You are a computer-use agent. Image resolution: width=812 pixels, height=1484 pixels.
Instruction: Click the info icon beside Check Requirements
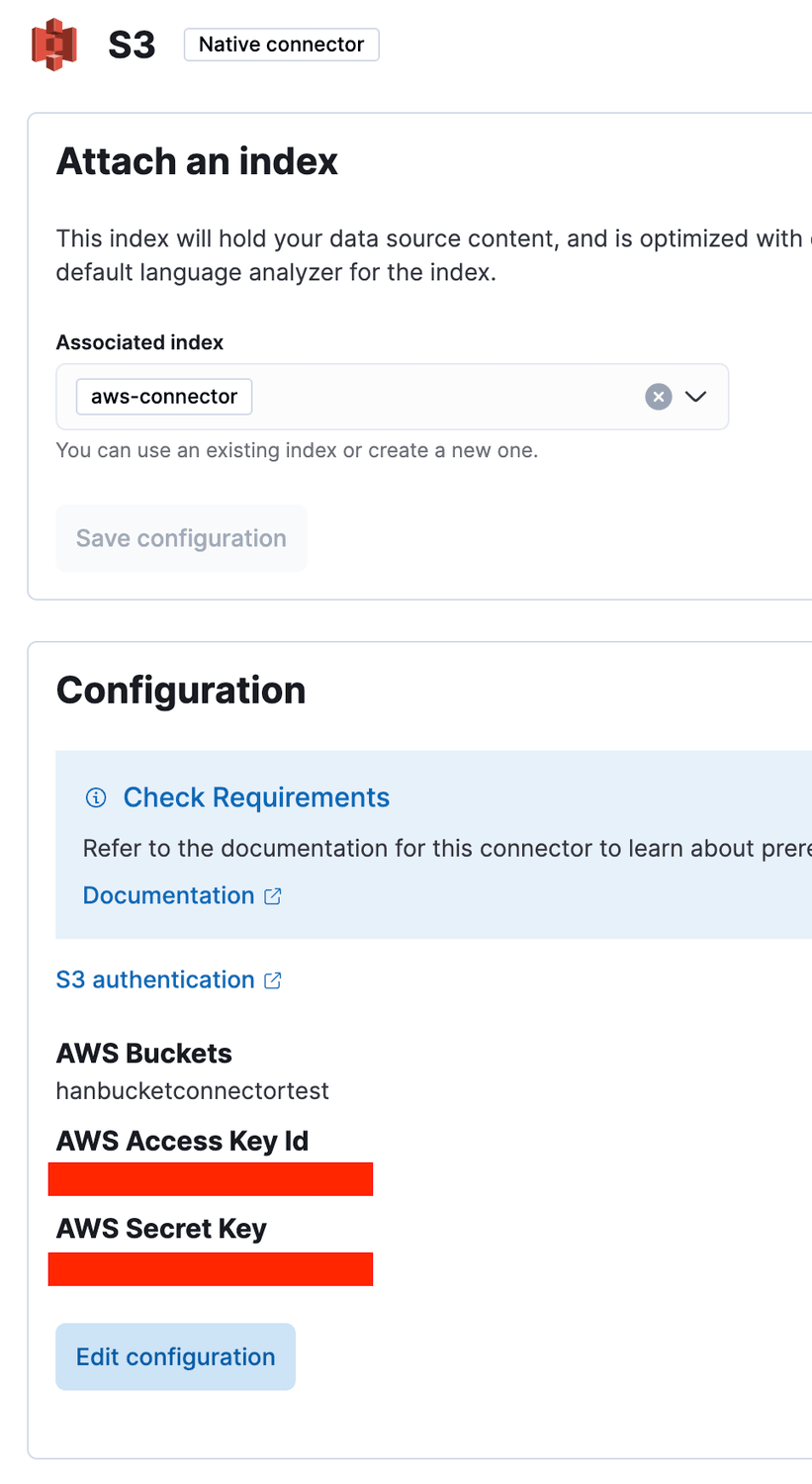tap(96, 797)
